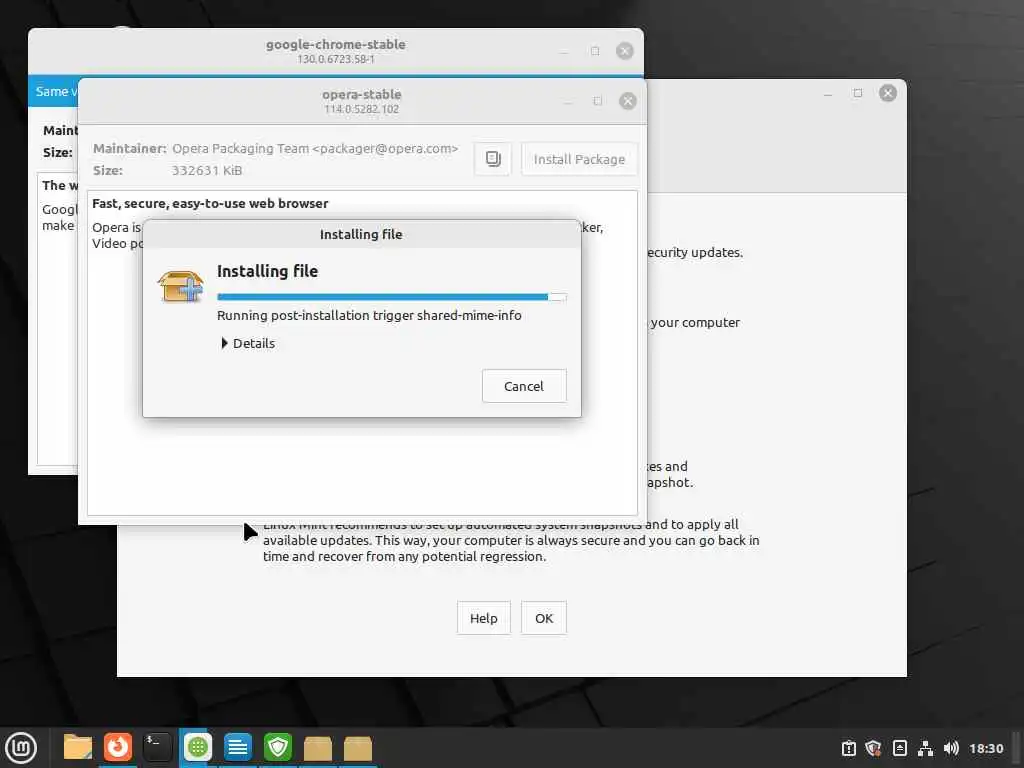Select the second package window in the taskbar
This screenshot has height=768, width=1024.
click(x=358, y=748)
